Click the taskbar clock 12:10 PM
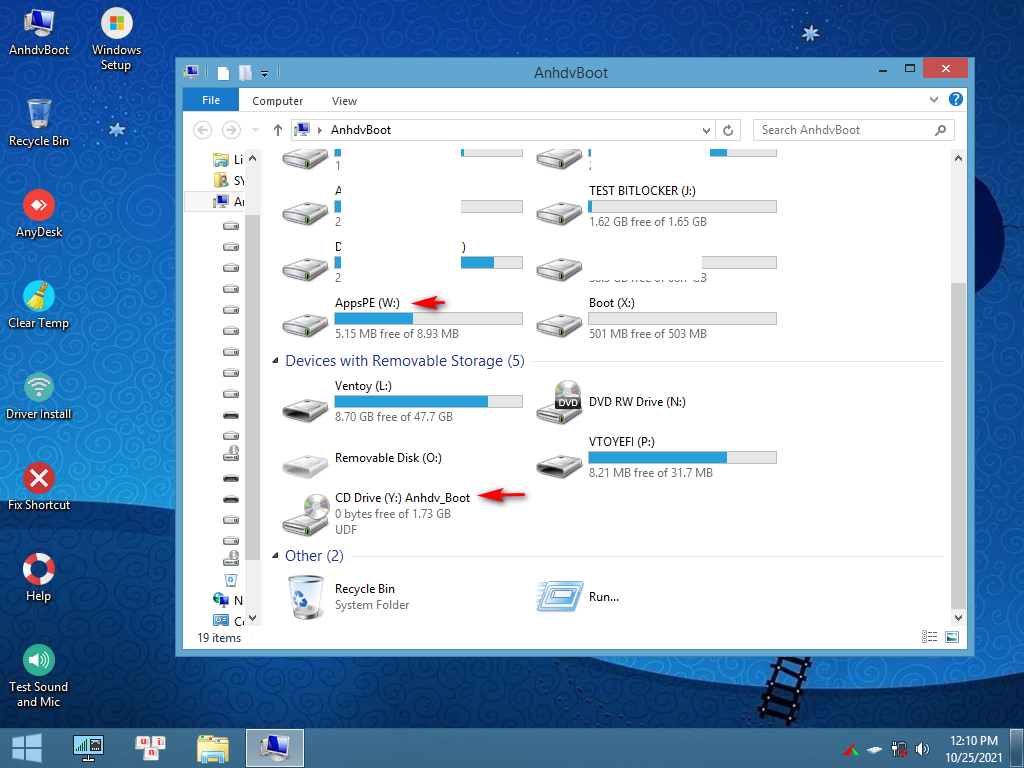Image resolution: width=1024 pixels, height=768 pixels. 973,741
